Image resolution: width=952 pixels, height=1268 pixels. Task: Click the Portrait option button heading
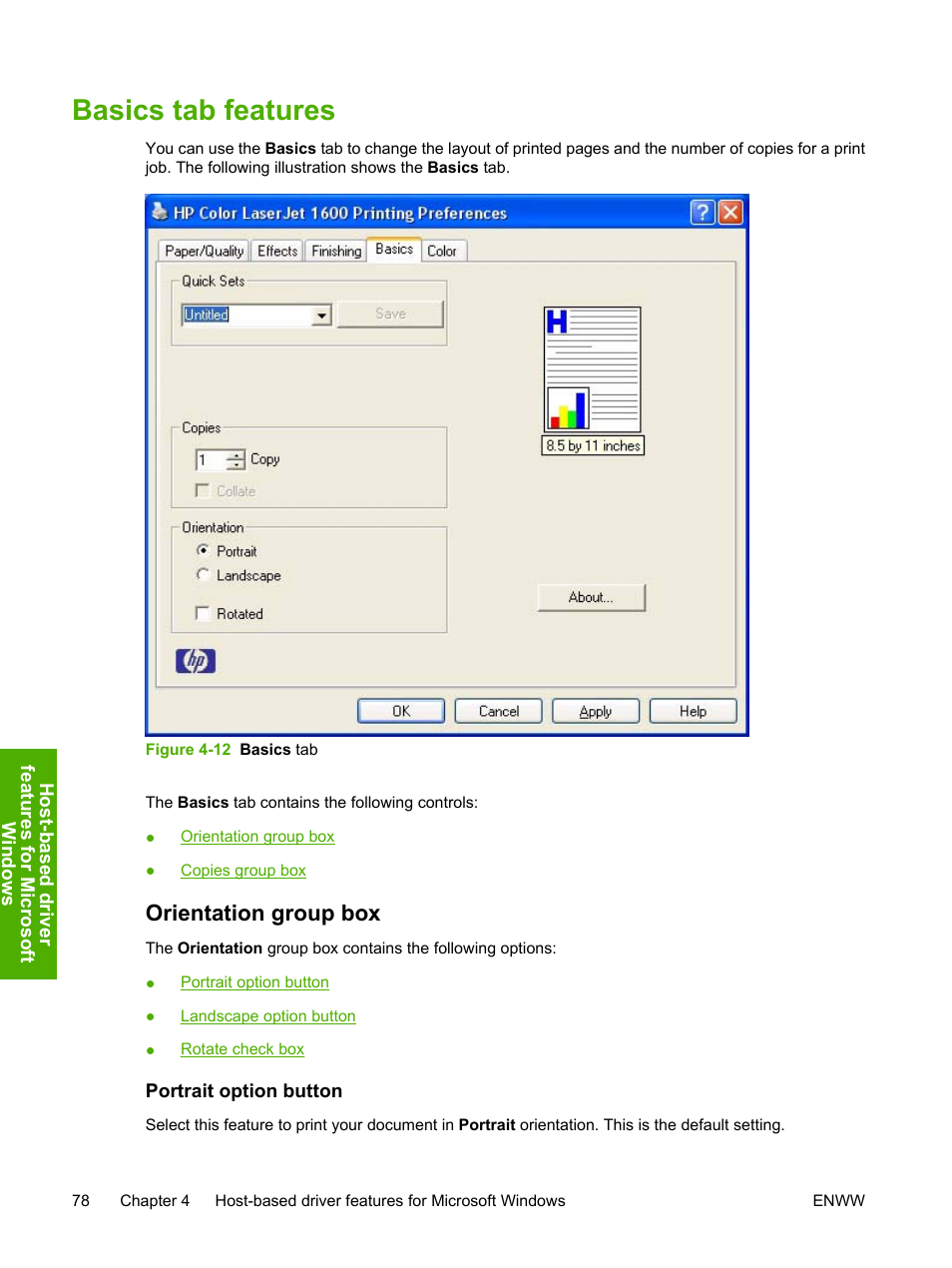click(243, 1091)
